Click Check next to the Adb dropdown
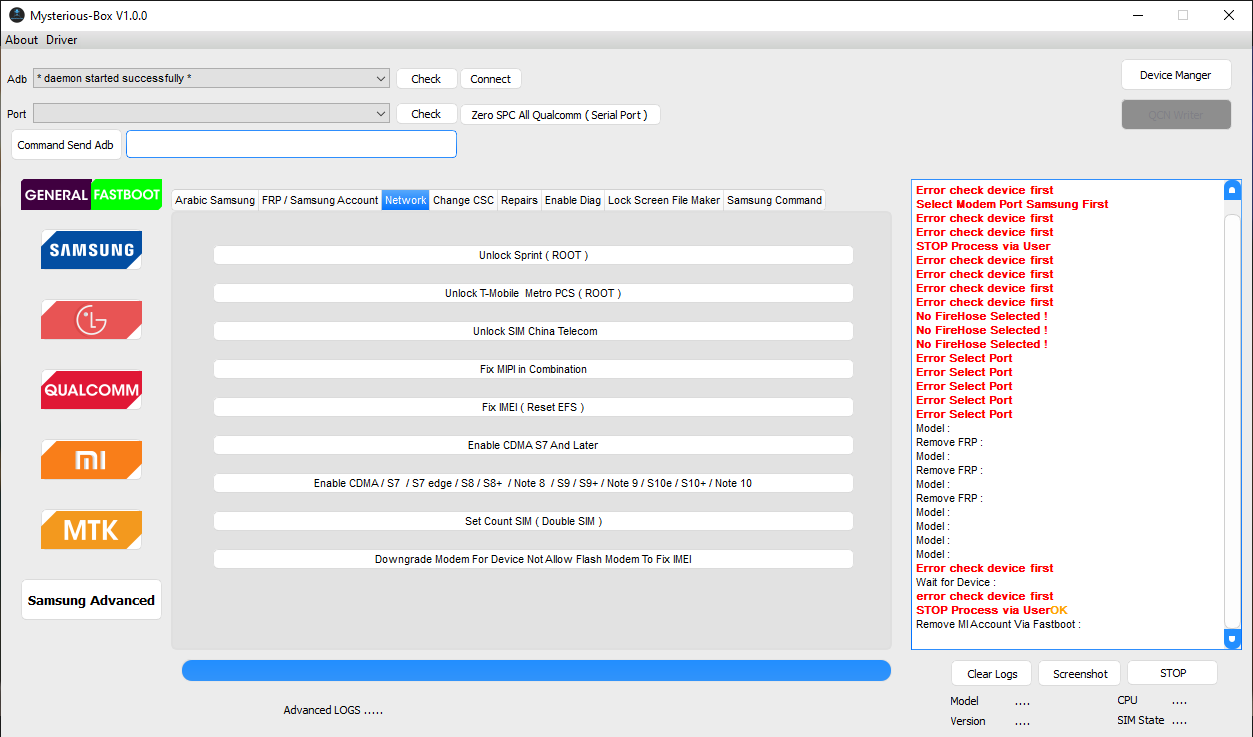The width and height of the screenshot is (1253, 737). [426, 79]
